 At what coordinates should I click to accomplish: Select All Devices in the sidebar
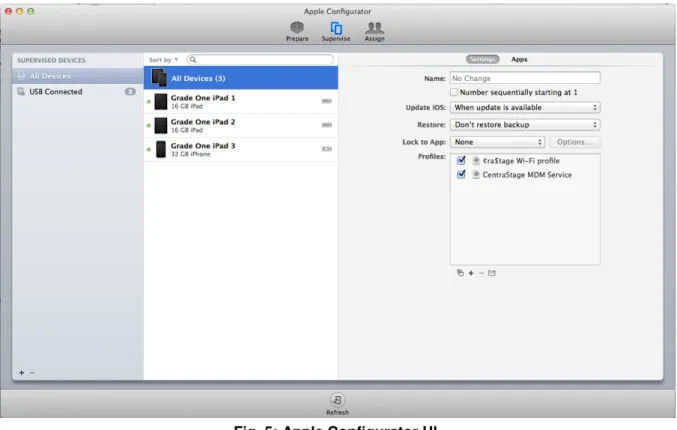[78, 76]
